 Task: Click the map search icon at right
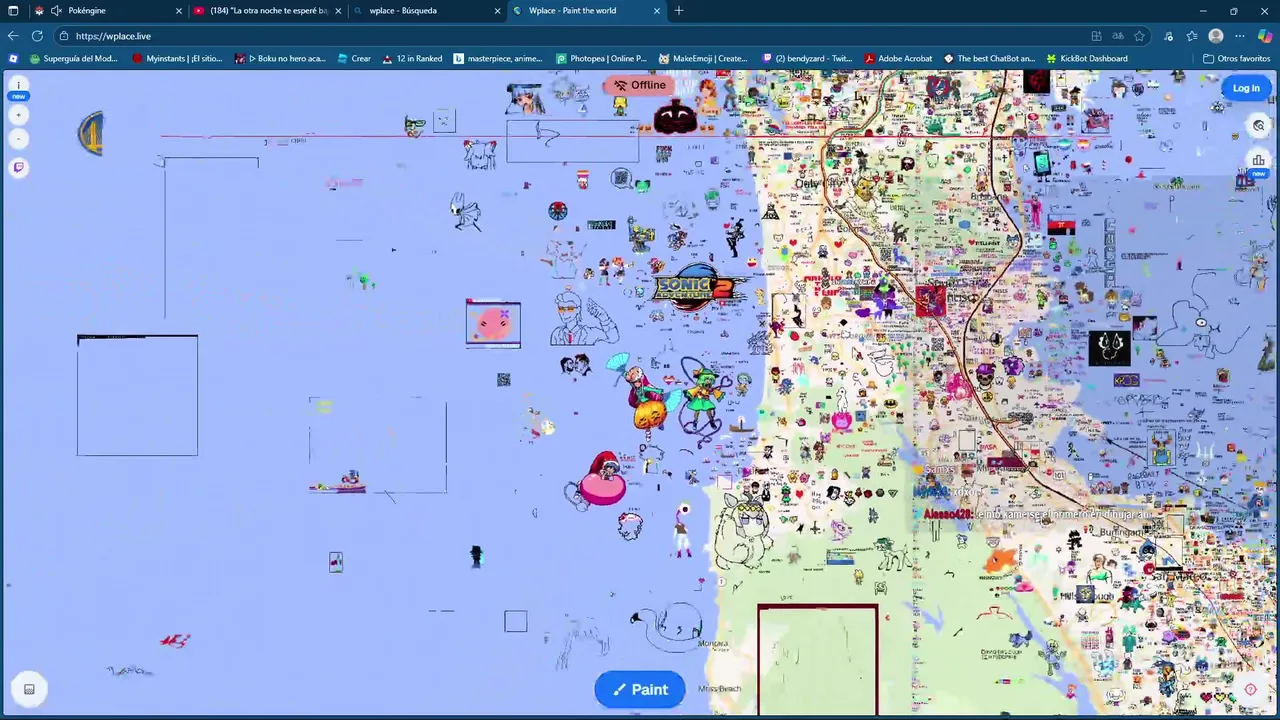(1258, 125)
